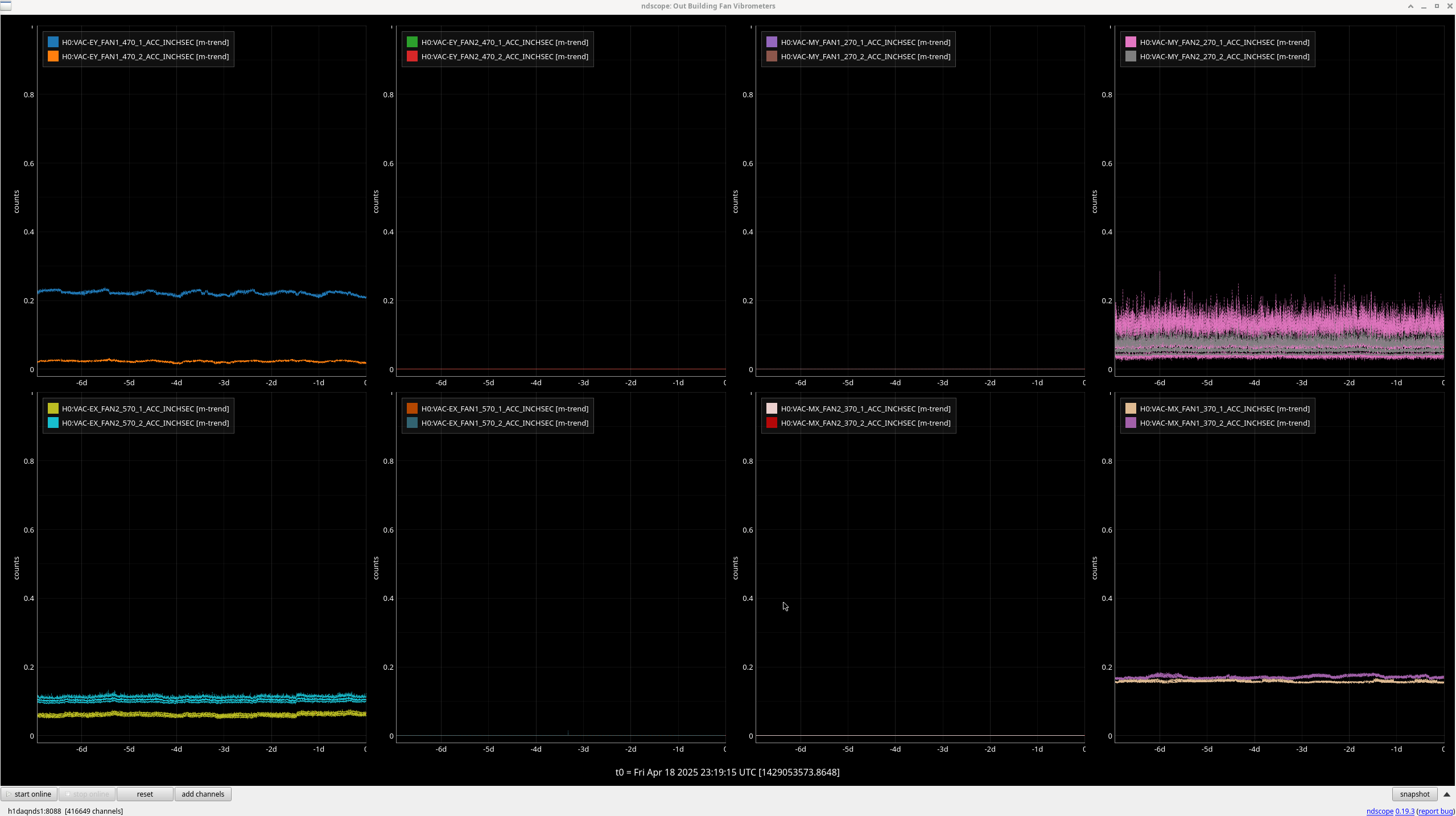Click the tan swatch for MX_FAN1_370_1

pos(1131,409)
